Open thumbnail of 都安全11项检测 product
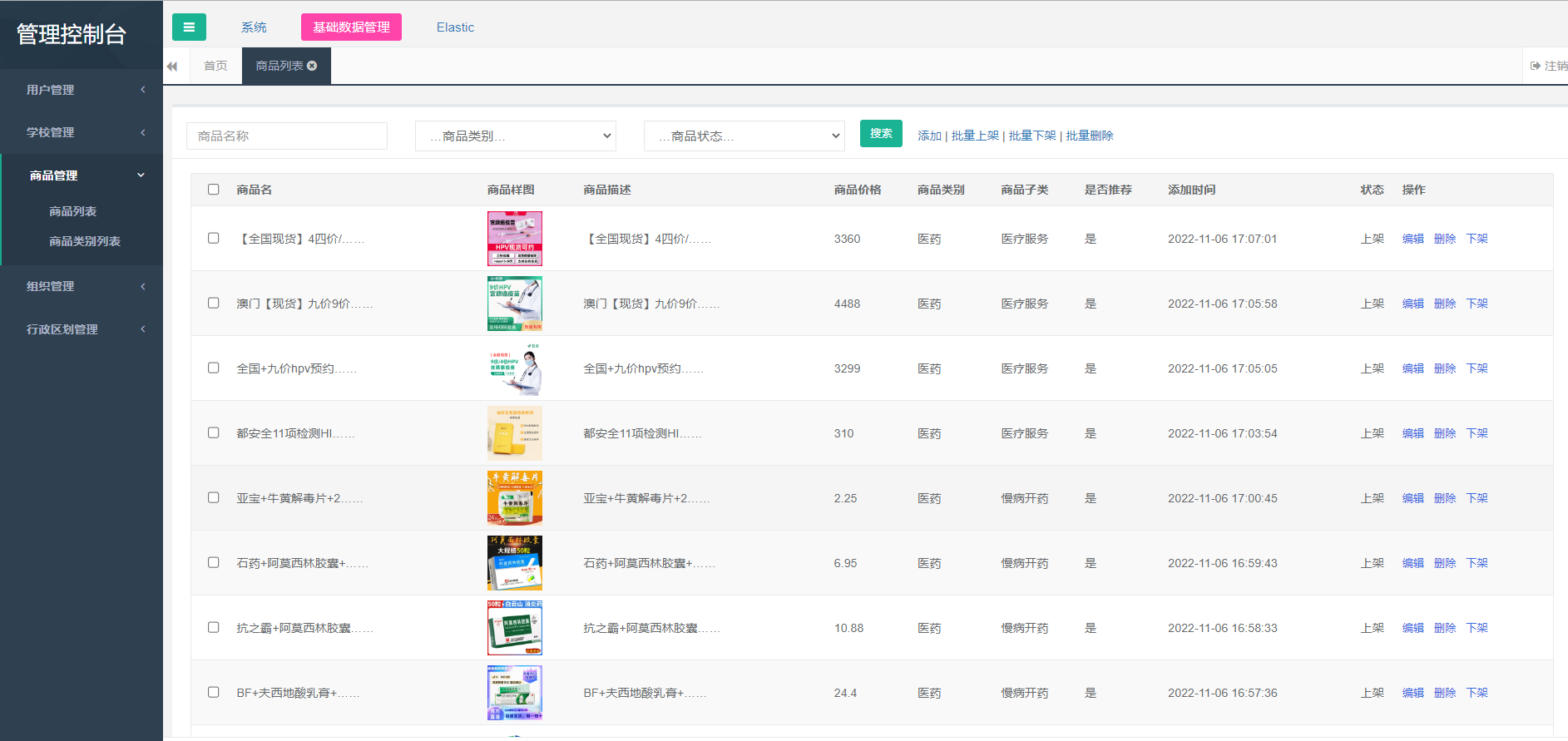This screenshot has height=741, width=1568. click(515, 433)
